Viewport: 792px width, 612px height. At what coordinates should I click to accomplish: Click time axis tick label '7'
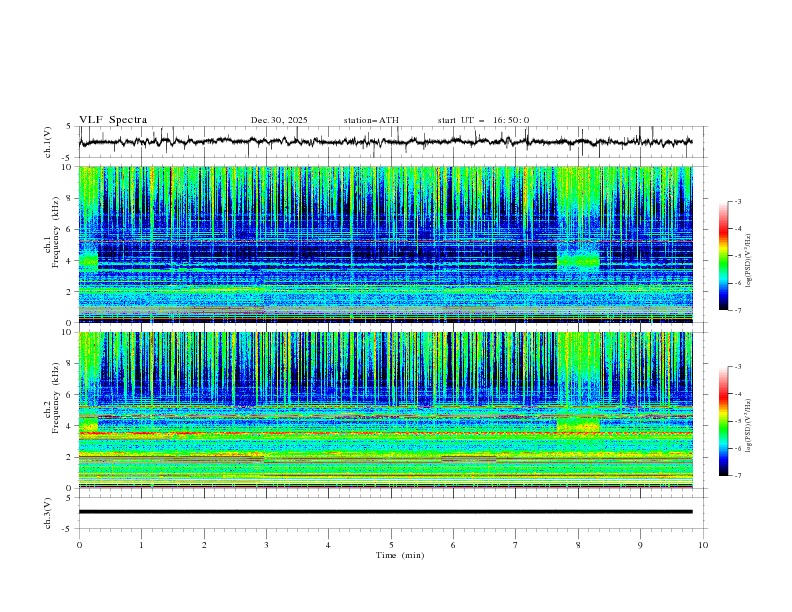(x=516, y=545)
